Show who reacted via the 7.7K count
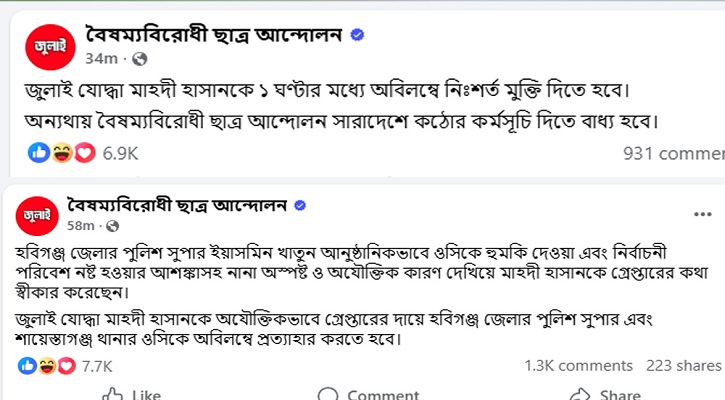 [96, 366]
